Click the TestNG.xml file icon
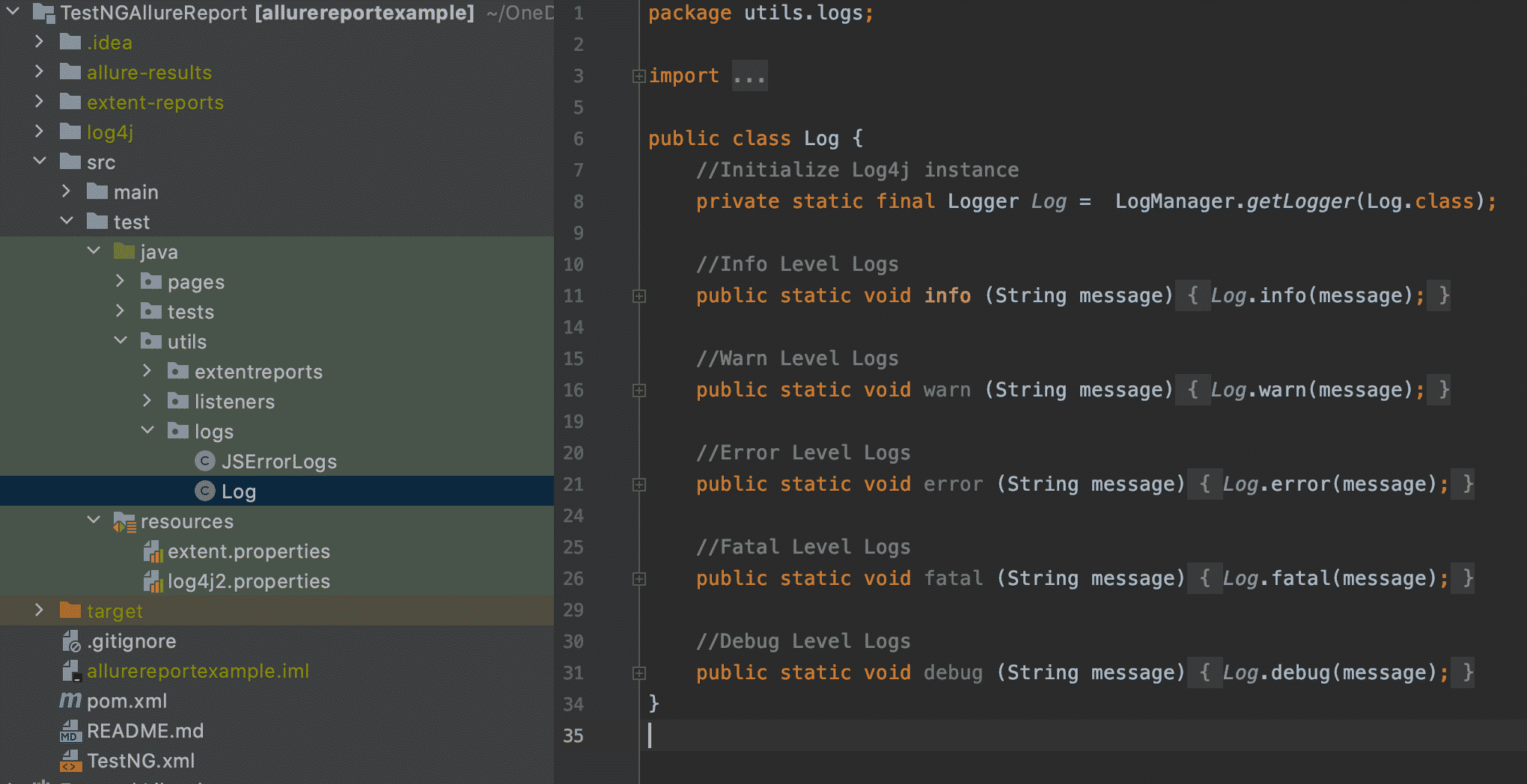The image size is (1527, 784). [70, 761]
